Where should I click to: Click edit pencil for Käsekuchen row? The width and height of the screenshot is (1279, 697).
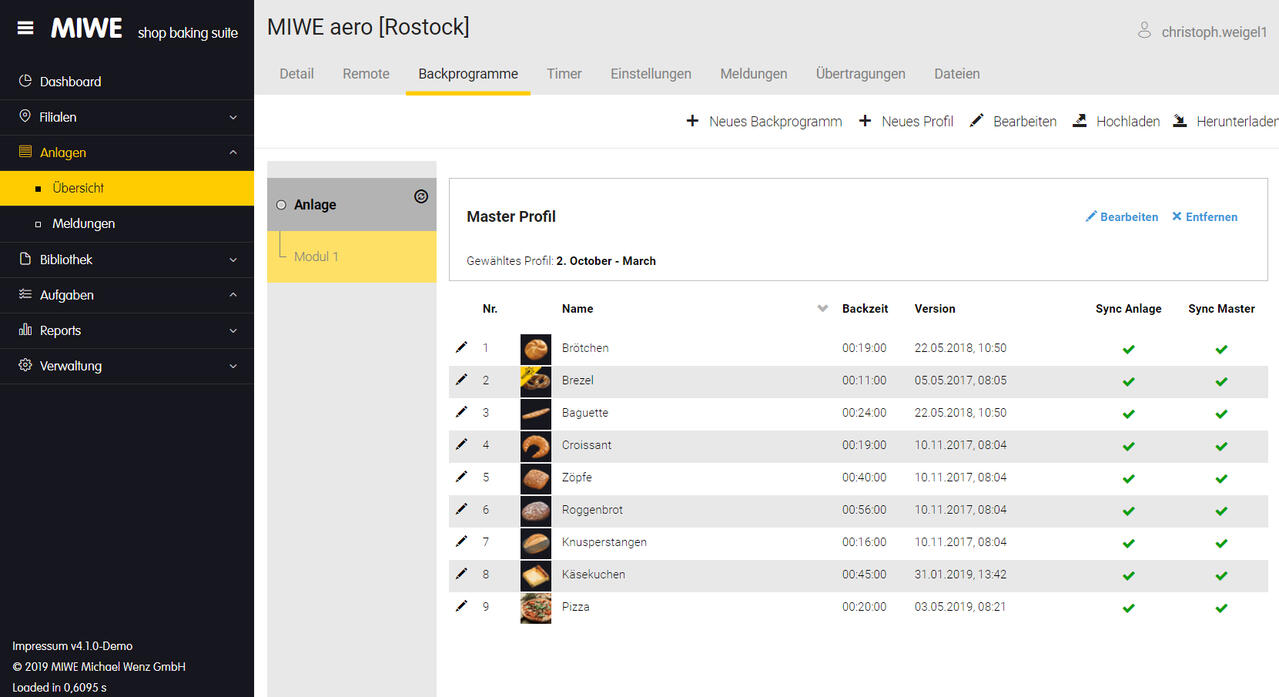[x=461, y=574]
